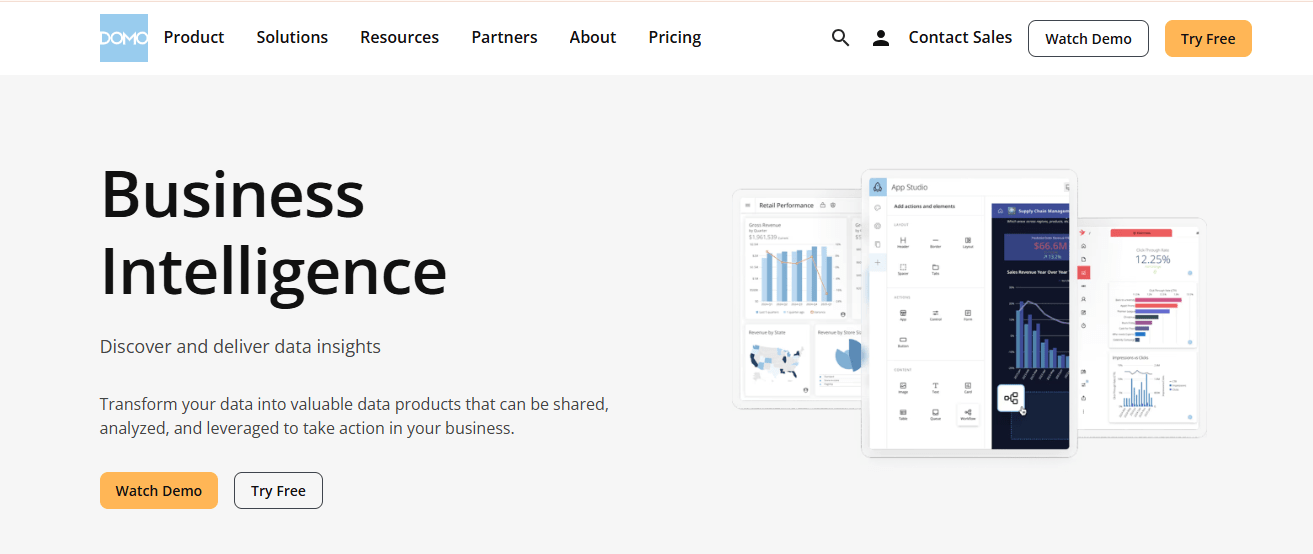Expand the Resources navigation menu

tap(399, 37)
